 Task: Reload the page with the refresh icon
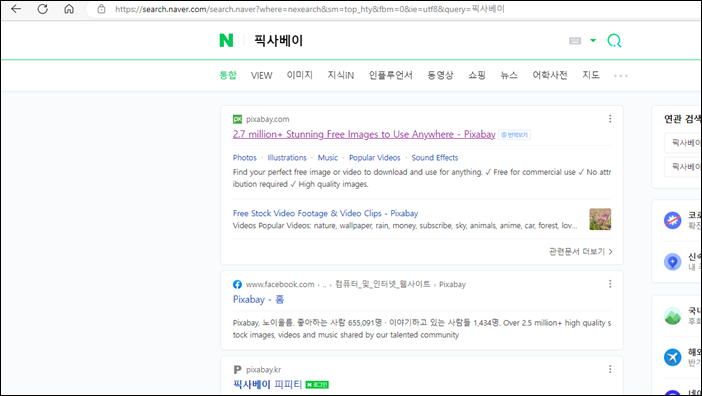pos(43,9)
